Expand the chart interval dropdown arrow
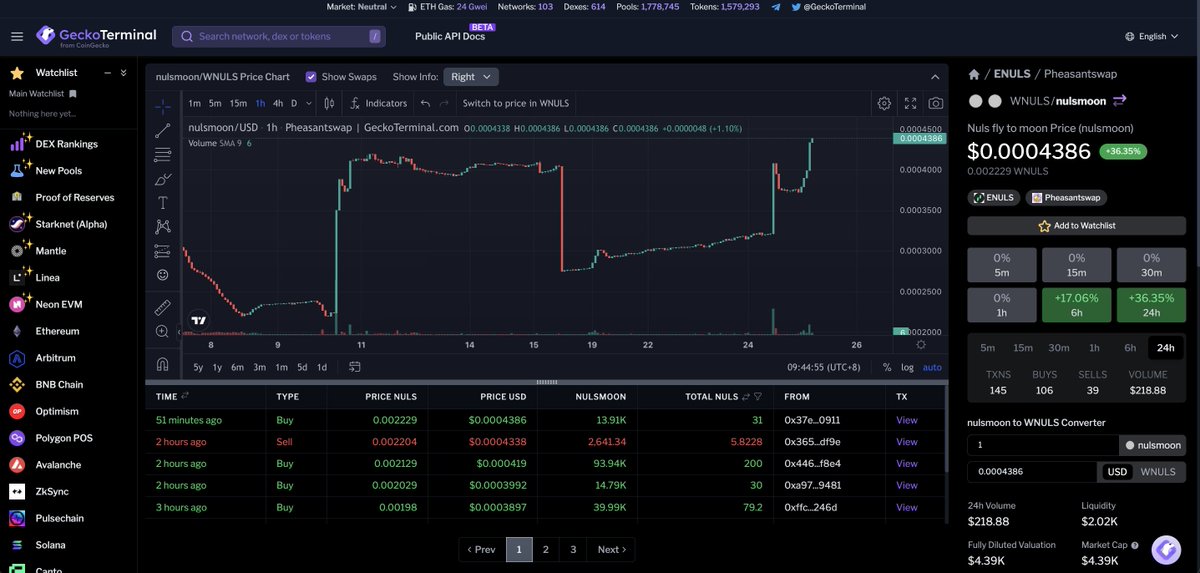 tap(308, 103)
